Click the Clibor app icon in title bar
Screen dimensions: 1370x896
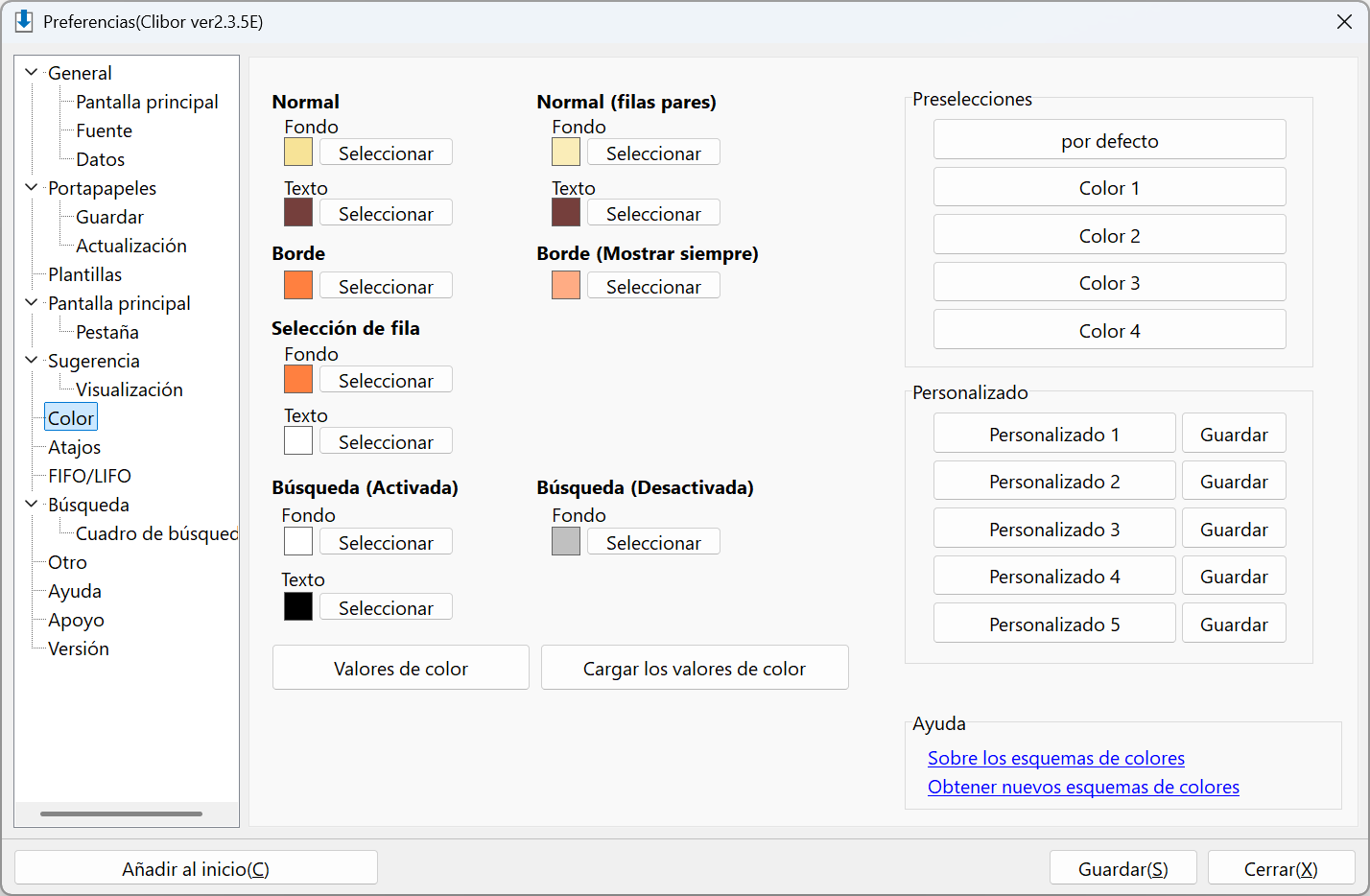(x=24, y=21)
